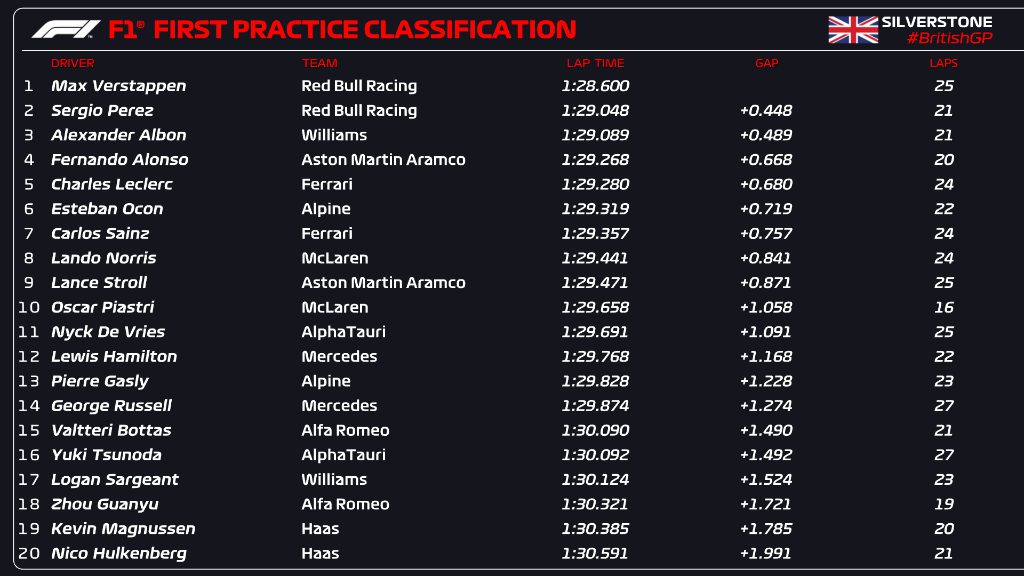Click the TEAM column header
Image resolution: width=1024 pixels, height=576 pixels.
point(319,63)
